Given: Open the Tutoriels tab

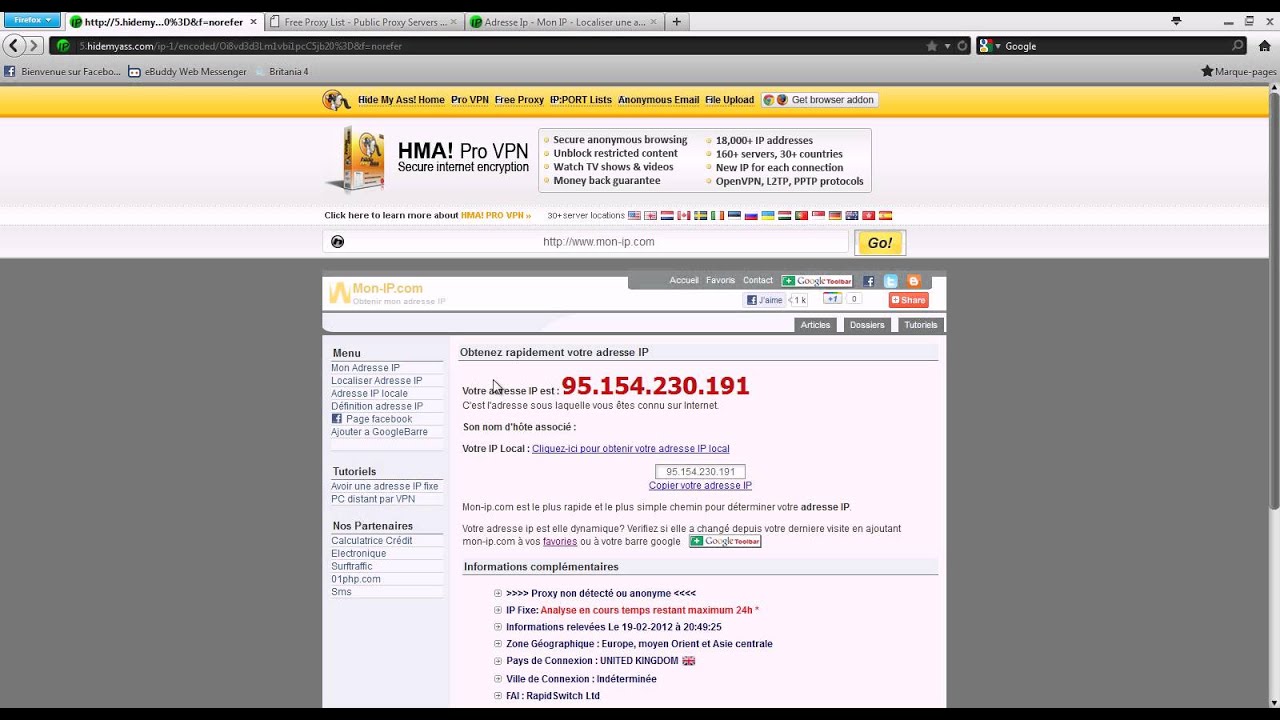Looking at the screenshot, I should 920,325.
